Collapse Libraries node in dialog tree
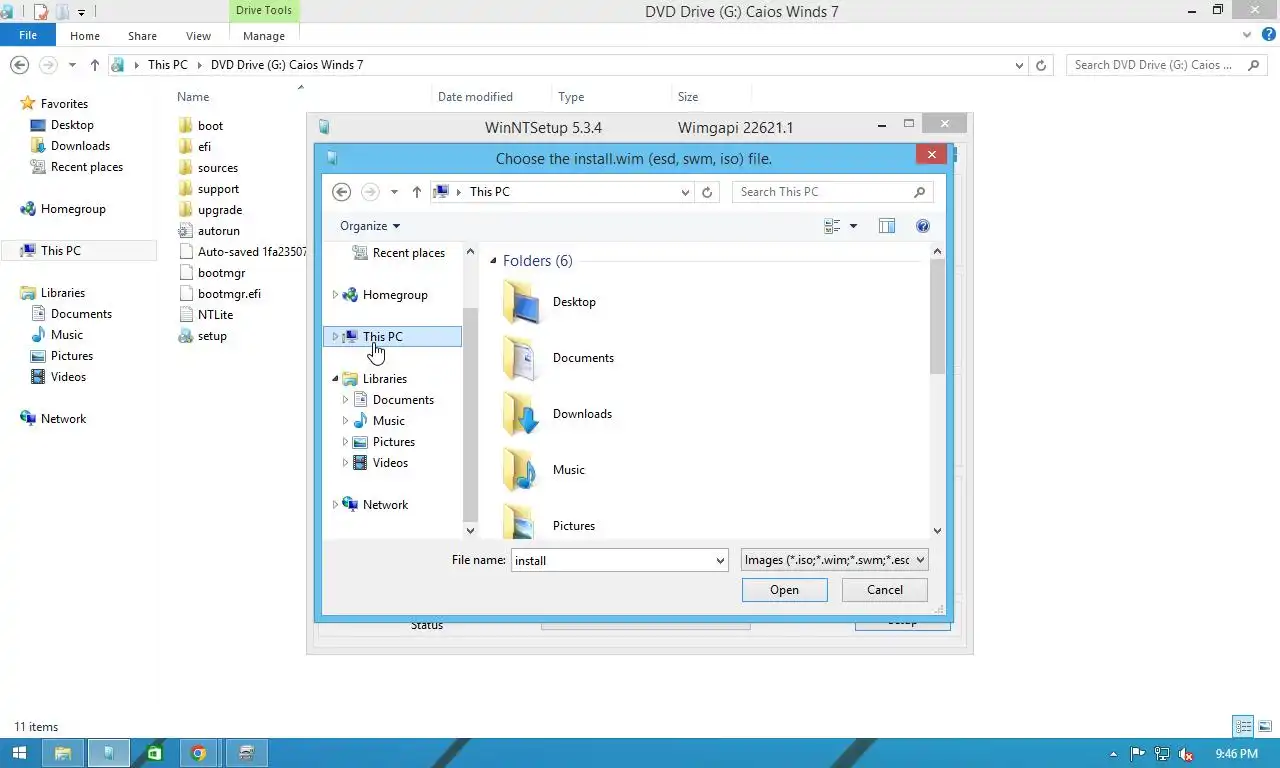Image resolution: width=1280 pixels, height=768 pixels. (x=335, y=379)
